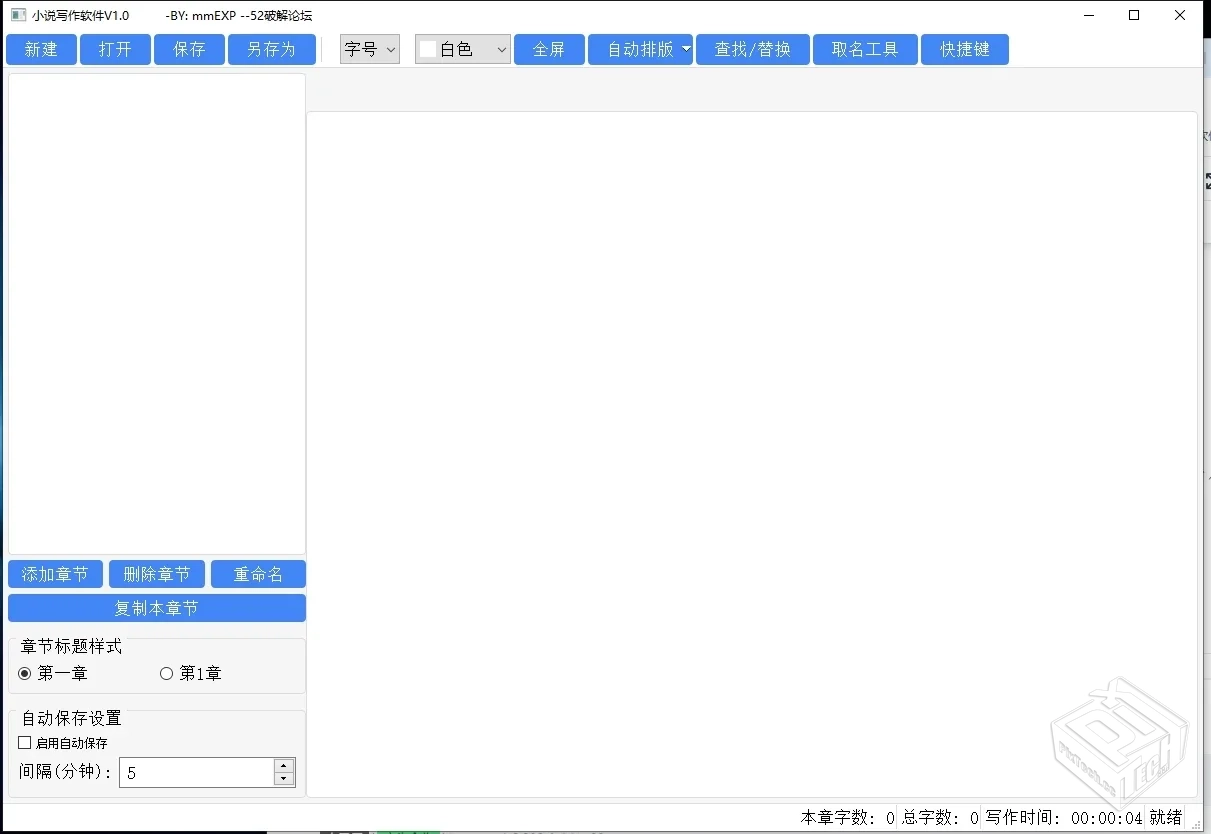Screen dimensions: 1211x834
Task: Enable the 启用自动保存 autosave option
Action: [x=23, y=742]
